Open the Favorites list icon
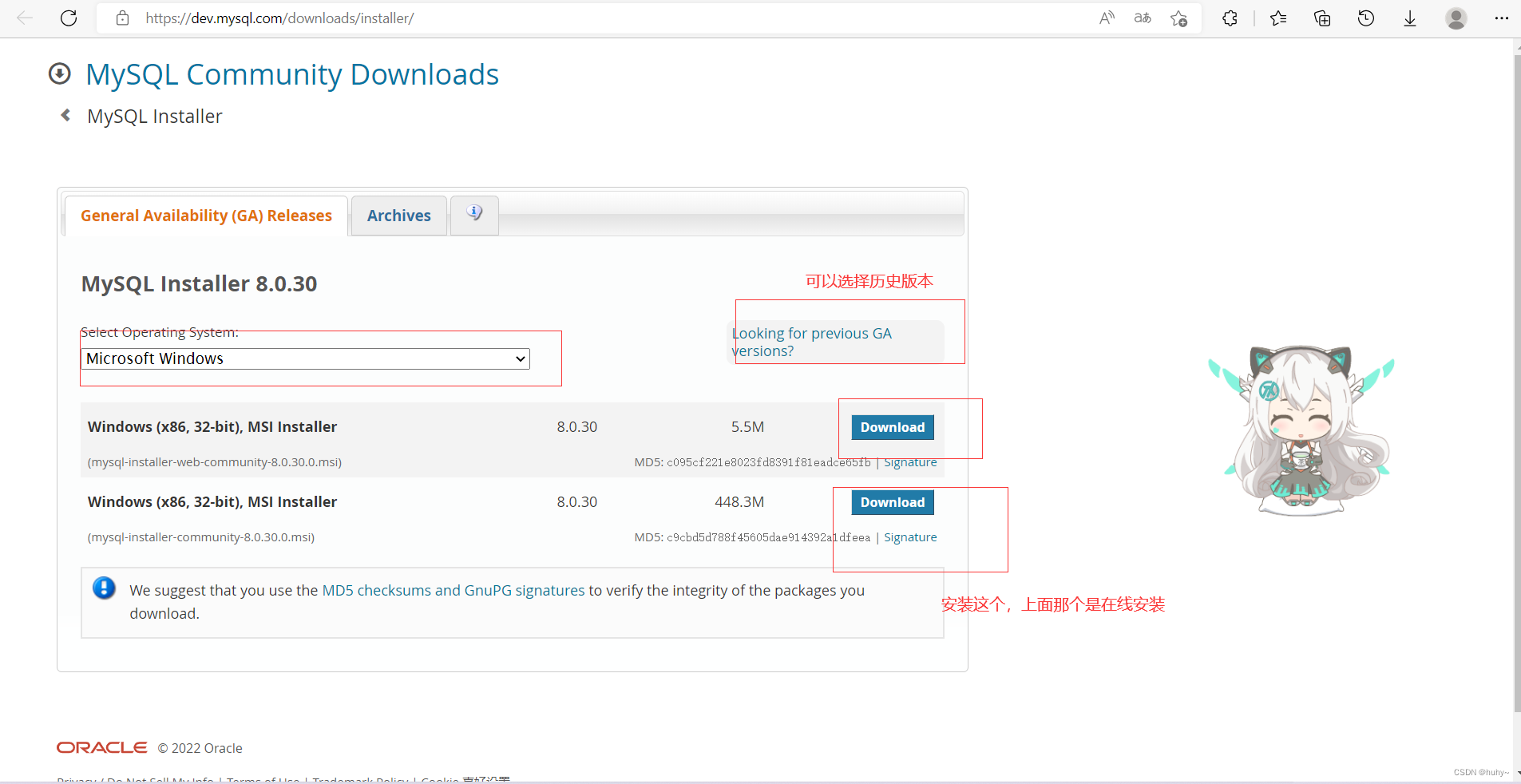 pos(1278,18)
